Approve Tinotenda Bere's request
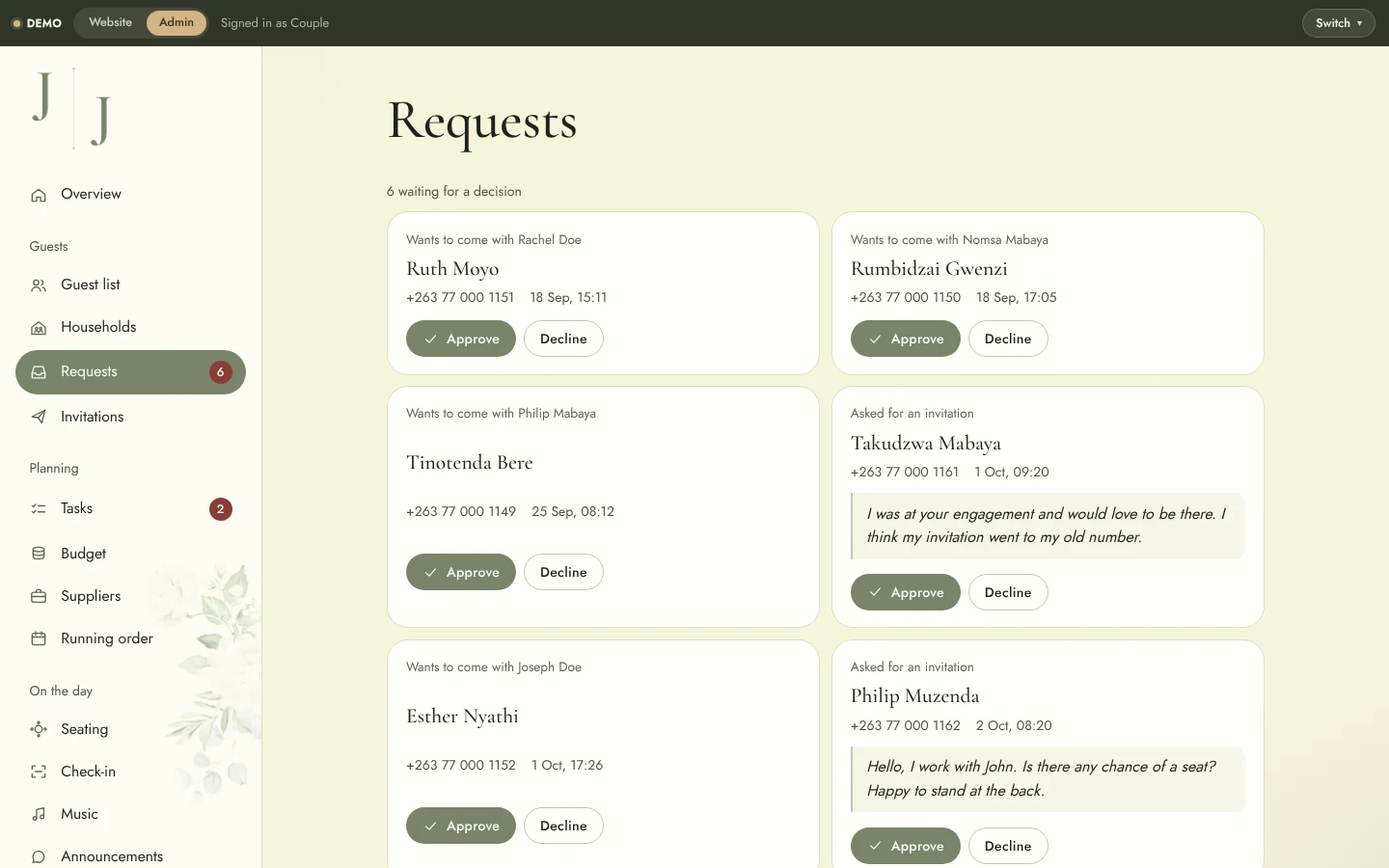The width and height of the screenshot is (1389, 868). pos(461,573)
